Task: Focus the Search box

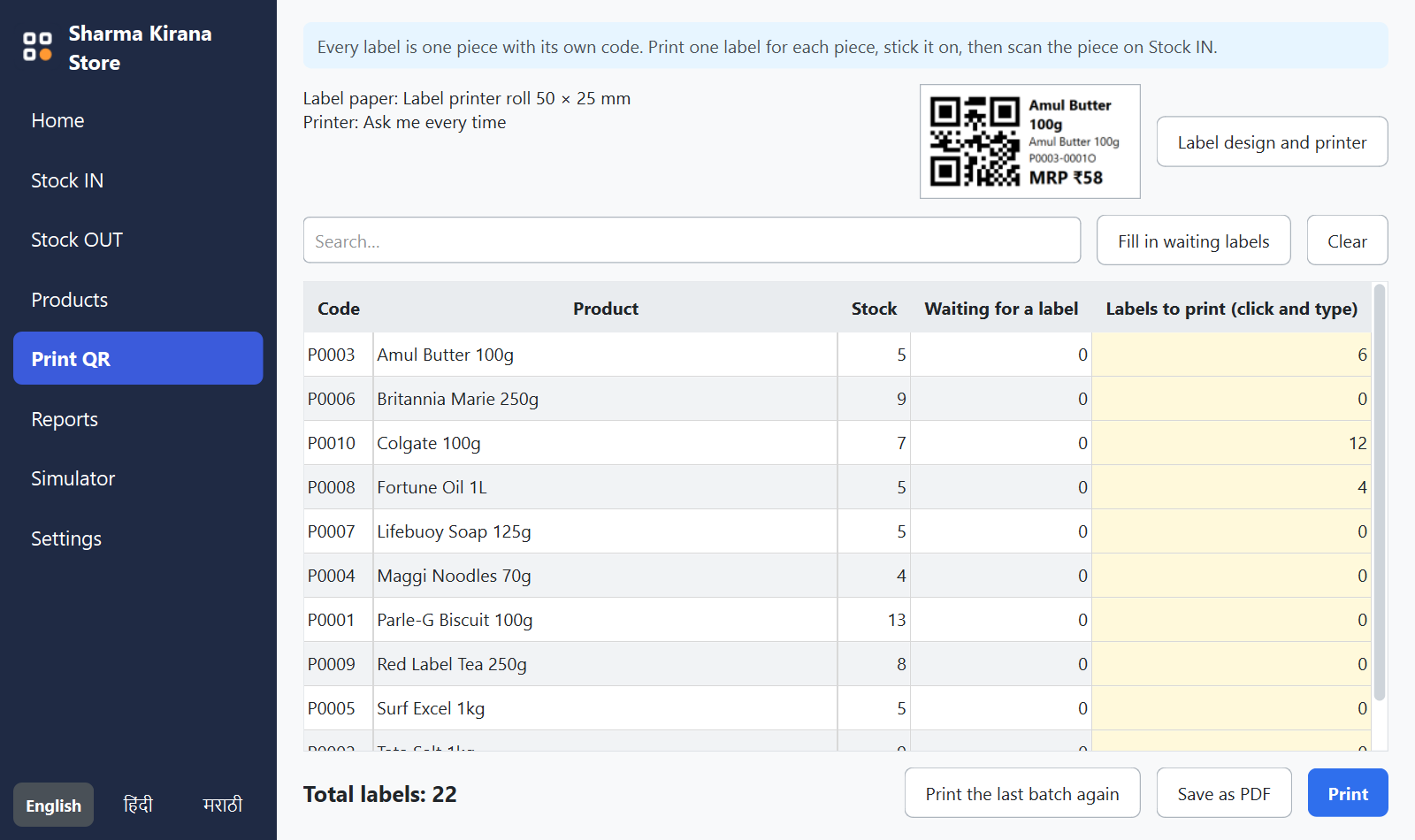Action: 692,241
